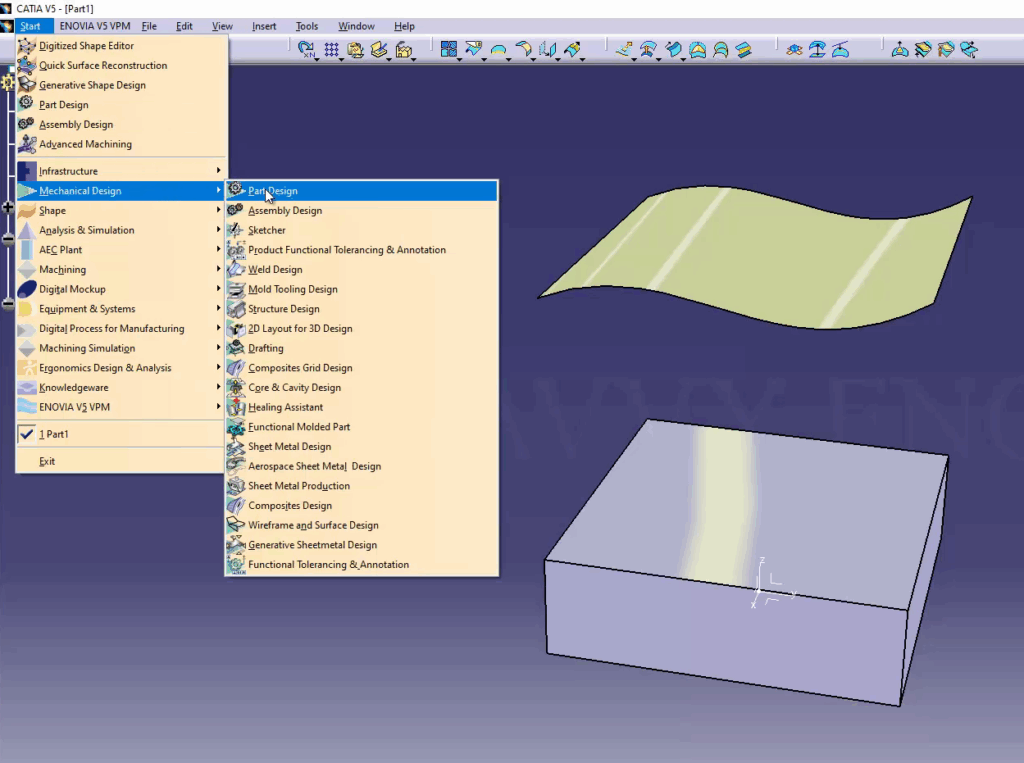Click the Digitized Shape Editor icon

pyautogui.click(x=28, y=45)
